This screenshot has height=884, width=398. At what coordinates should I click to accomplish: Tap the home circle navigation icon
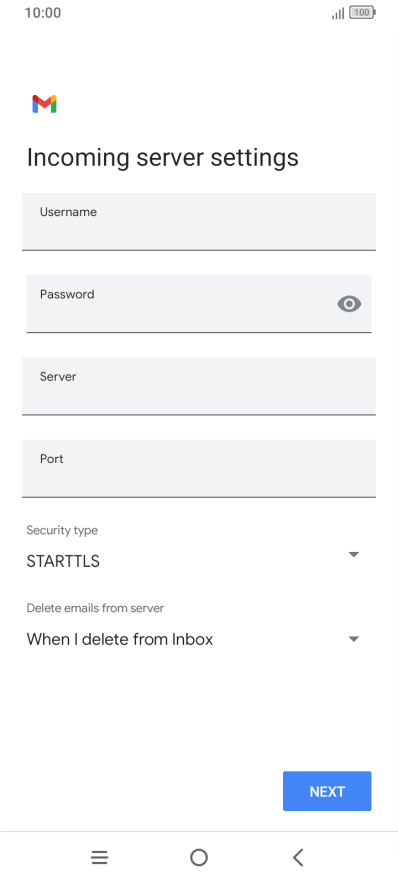(x=199, y=858)
